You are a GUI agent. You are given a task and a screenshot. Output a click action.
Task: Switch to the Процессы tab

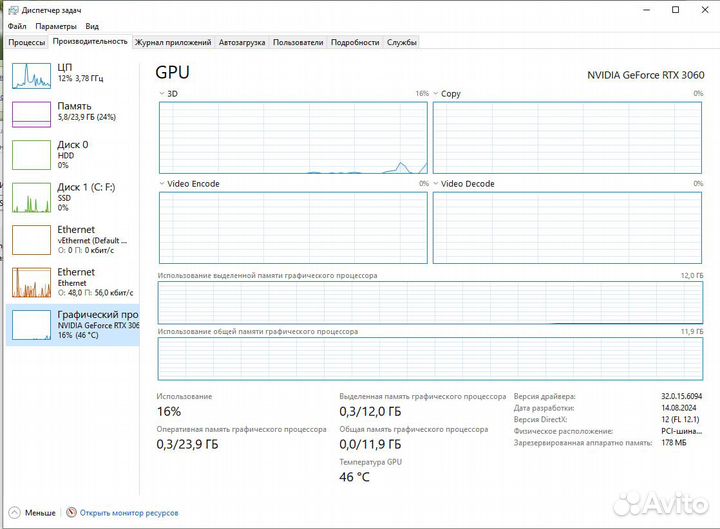27,42
